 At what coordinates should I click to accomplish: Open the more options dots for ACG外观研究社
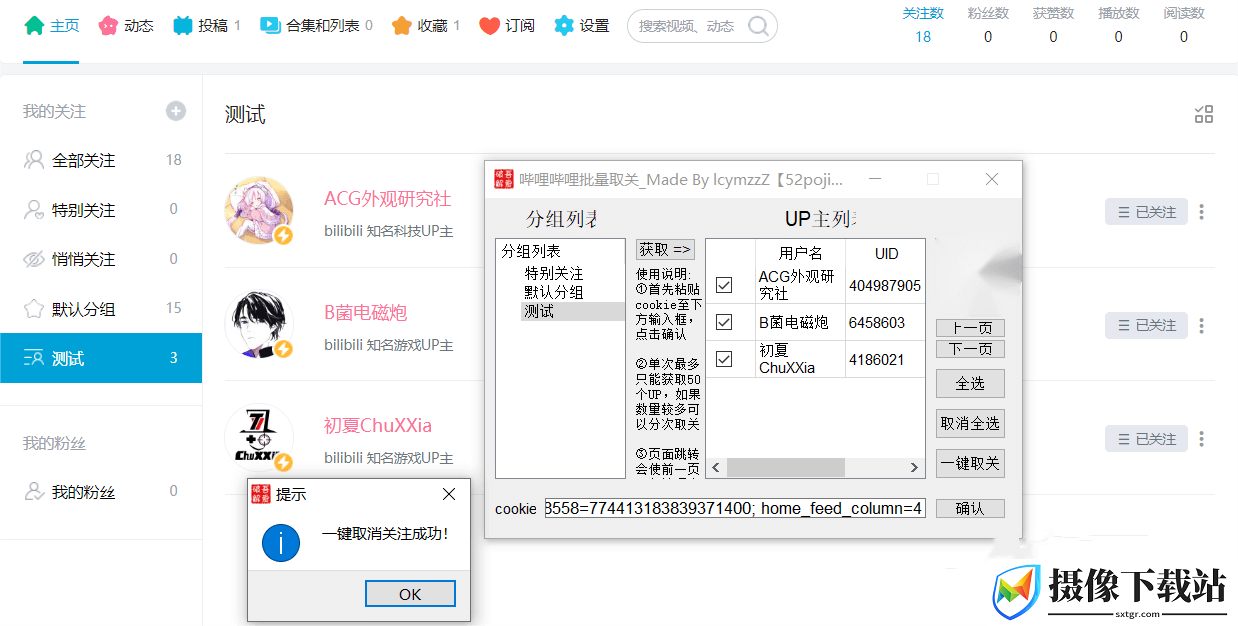1202,212
